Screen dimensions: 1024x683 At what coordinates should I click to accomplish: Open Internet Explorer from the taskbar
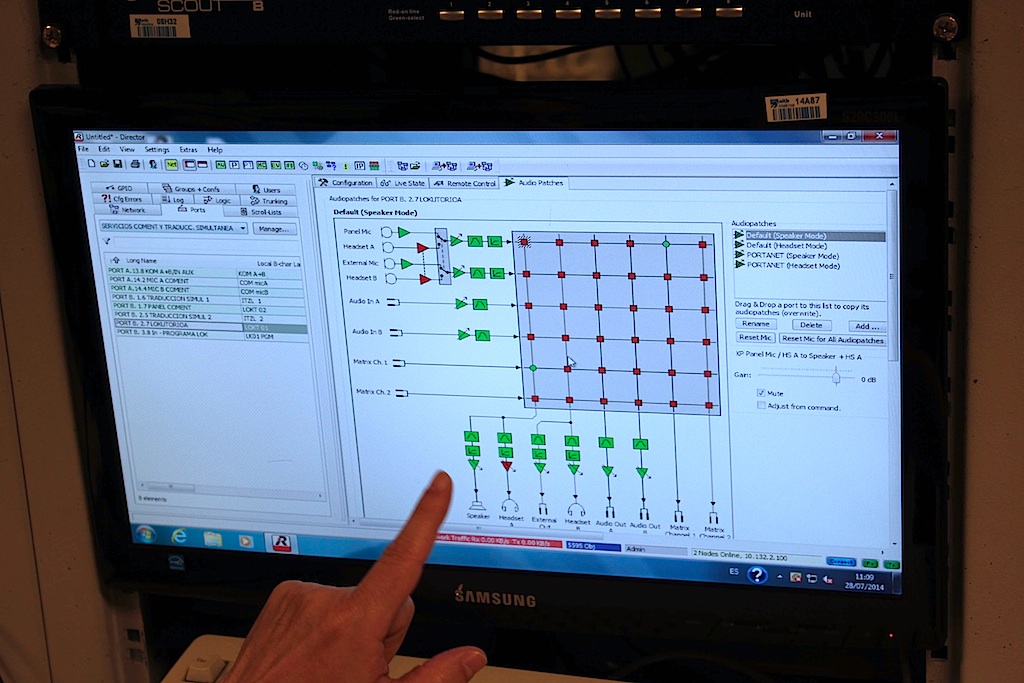pos(178,537)
